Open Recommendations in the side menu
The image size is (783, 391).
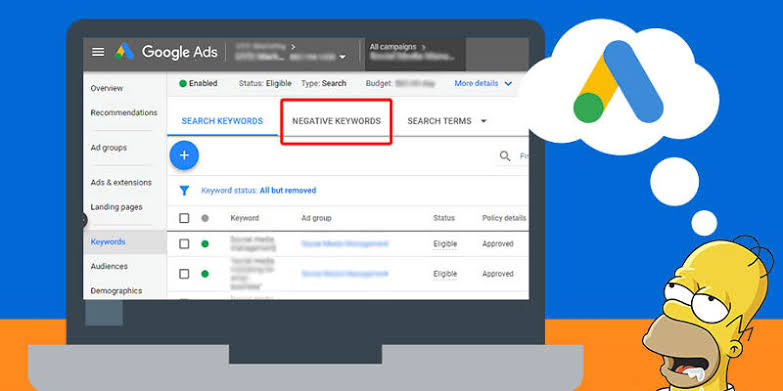(x=124, y=112)
